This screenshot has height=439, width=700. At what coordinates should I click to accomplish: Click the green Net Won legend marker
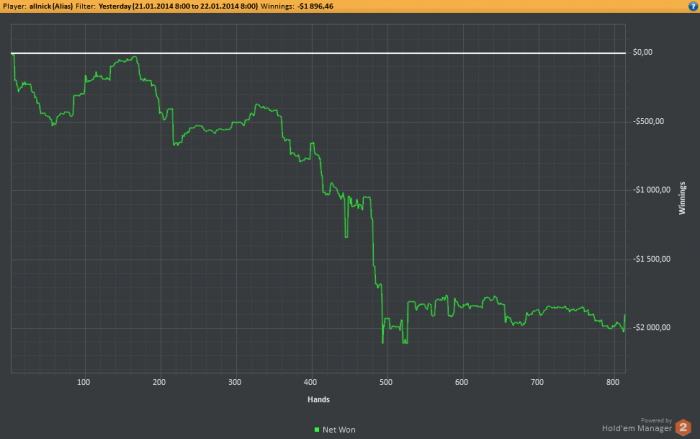317,430
